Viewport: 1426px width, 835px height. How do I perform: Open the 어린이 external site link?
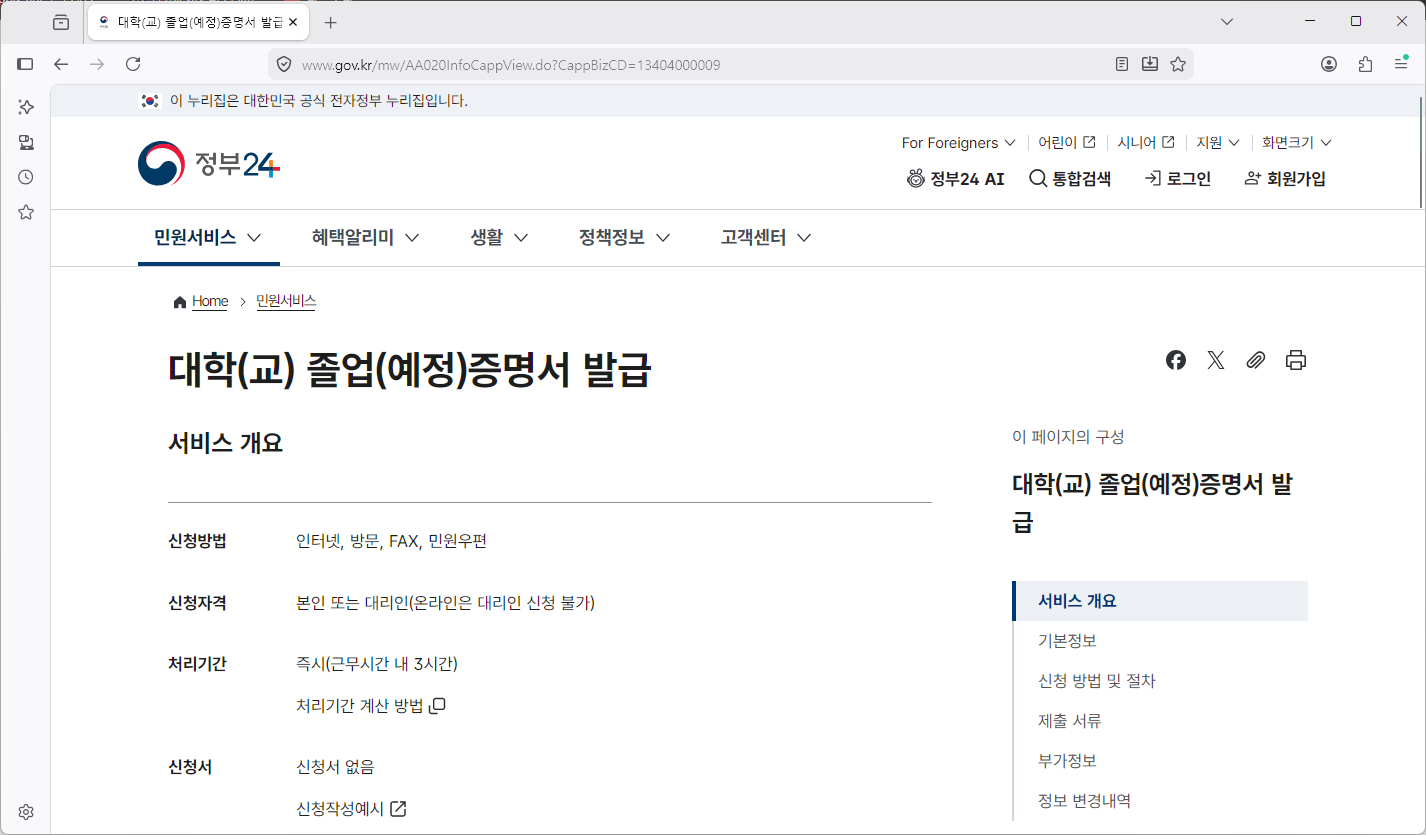pyautogui.click(x=1067, y=143)
